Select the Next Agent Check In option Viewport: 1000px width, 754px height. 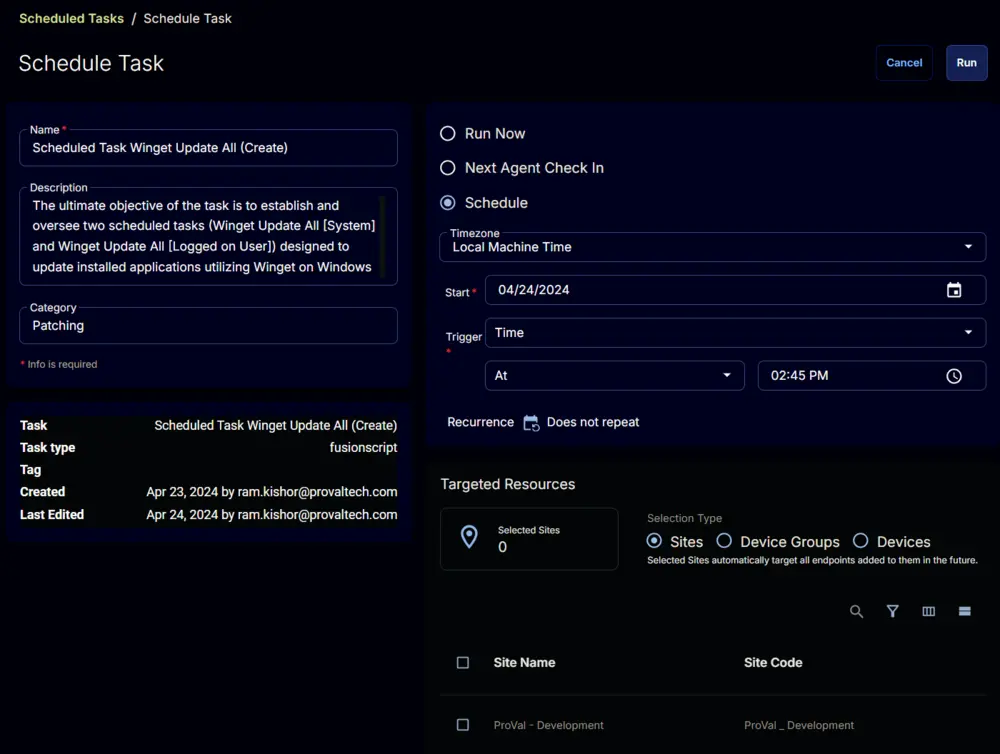coord(448,168)
